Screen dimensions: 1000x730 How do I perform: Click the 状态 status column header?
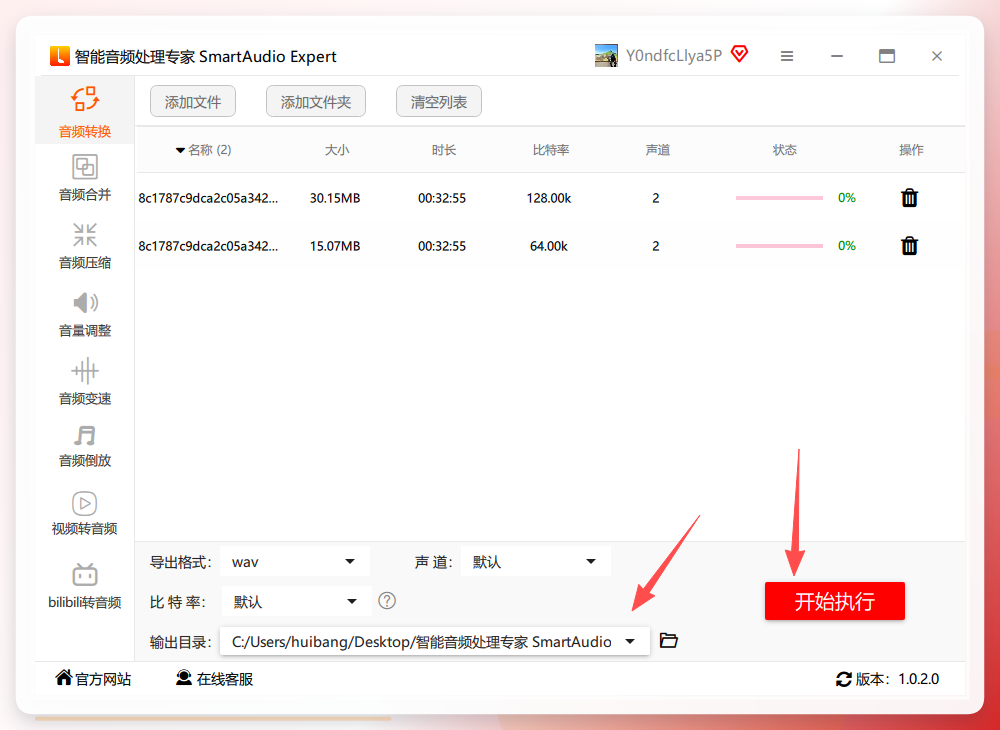point(784,150)
